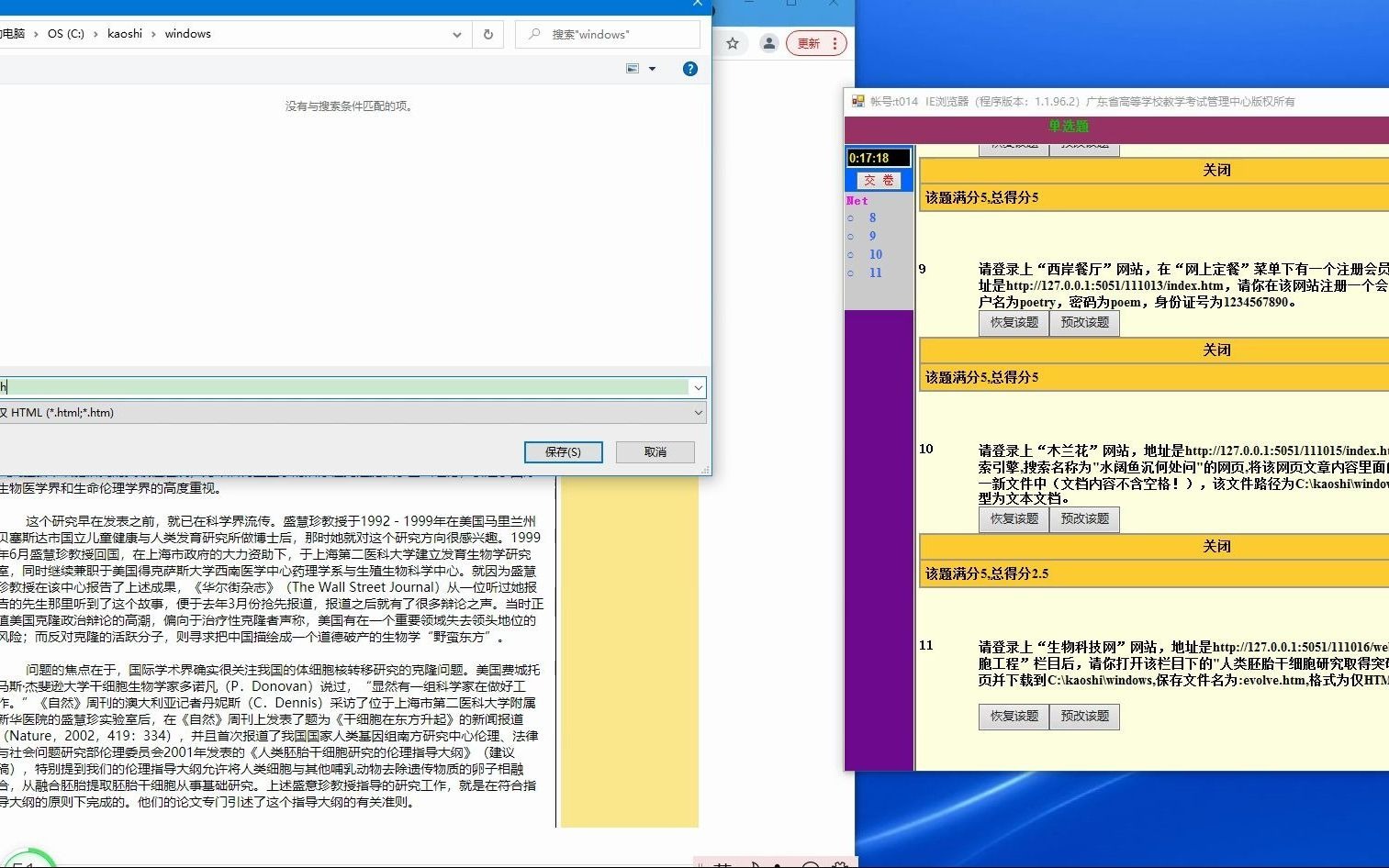Viewport: 1389px width, 868px height.
Task: Click the 取消 cancel button
Action: [x=655, y=451]
